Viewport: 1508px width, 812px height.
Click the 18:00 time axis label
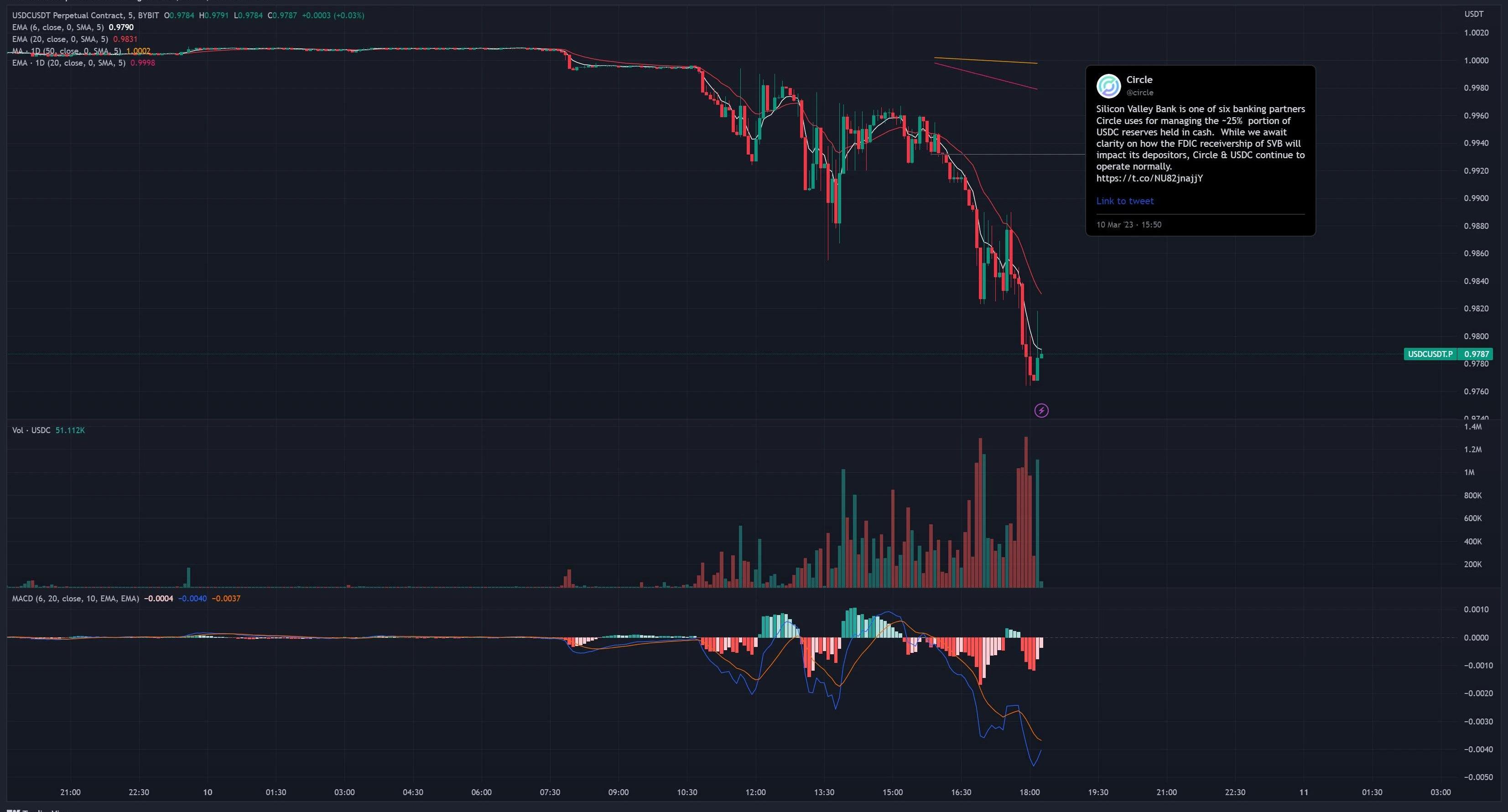1030,792
